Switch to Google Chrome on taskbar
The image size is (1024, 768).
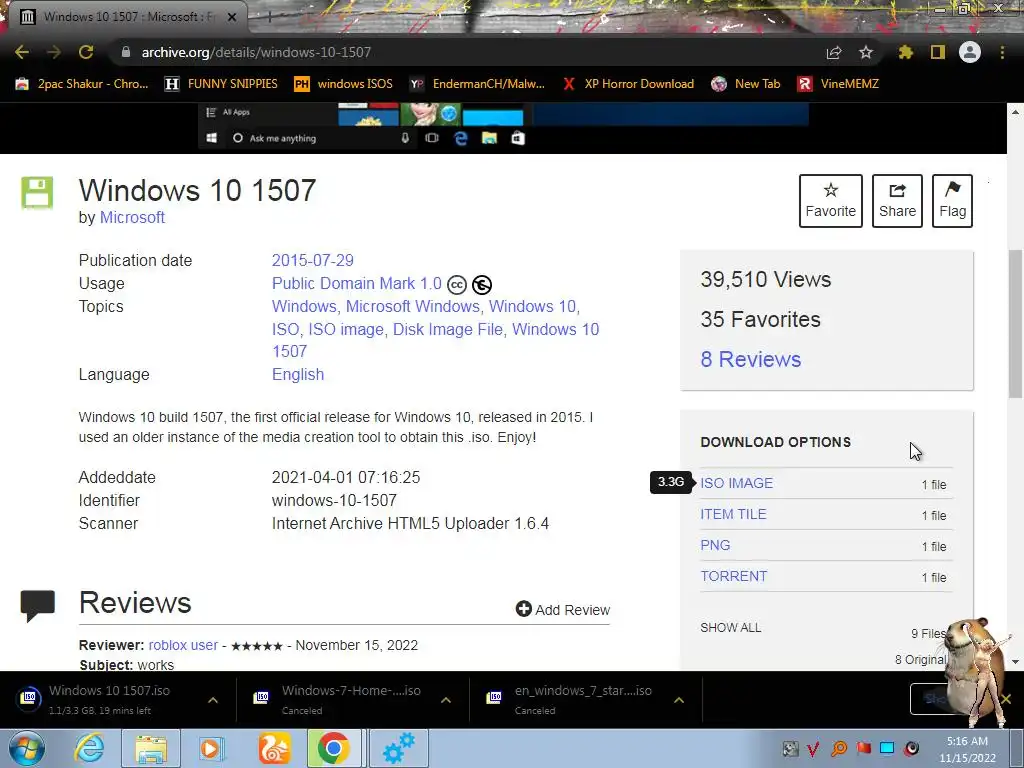333,748
